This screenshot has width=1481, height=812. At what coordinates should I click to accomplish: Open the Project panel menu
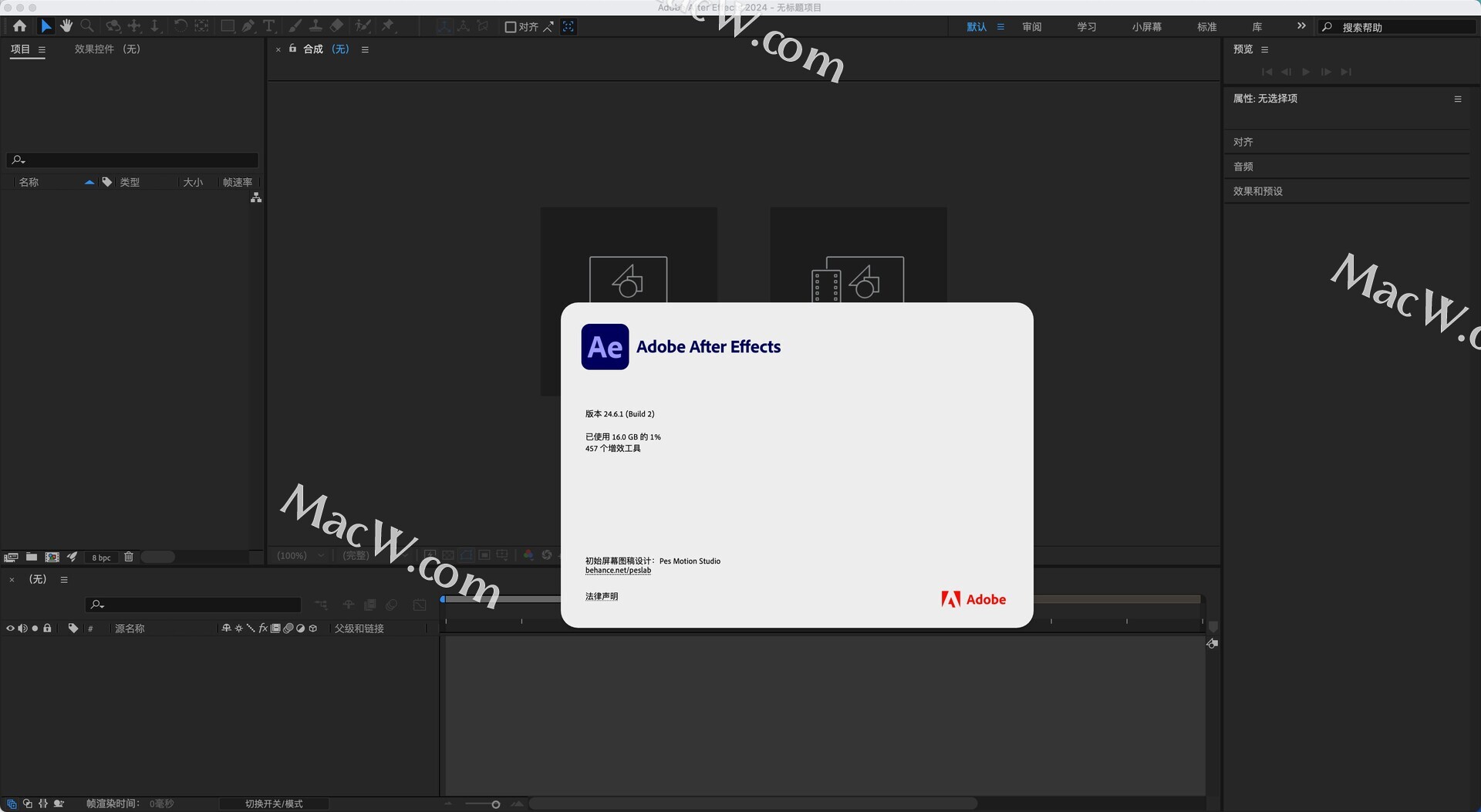point(42,49)
